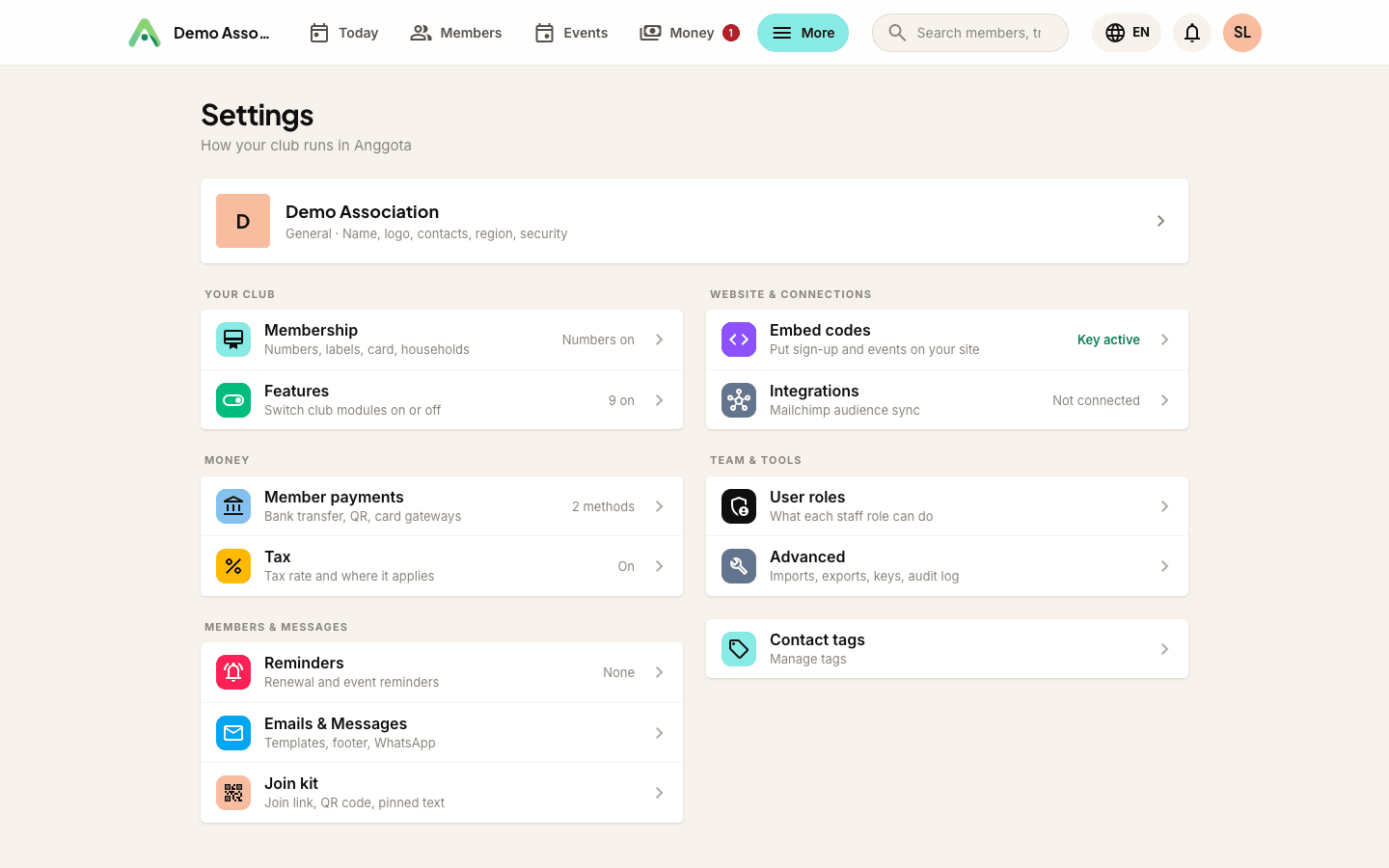Click the Membership card icon
Screen dimensions: 1389x868
tap(233, 339)
